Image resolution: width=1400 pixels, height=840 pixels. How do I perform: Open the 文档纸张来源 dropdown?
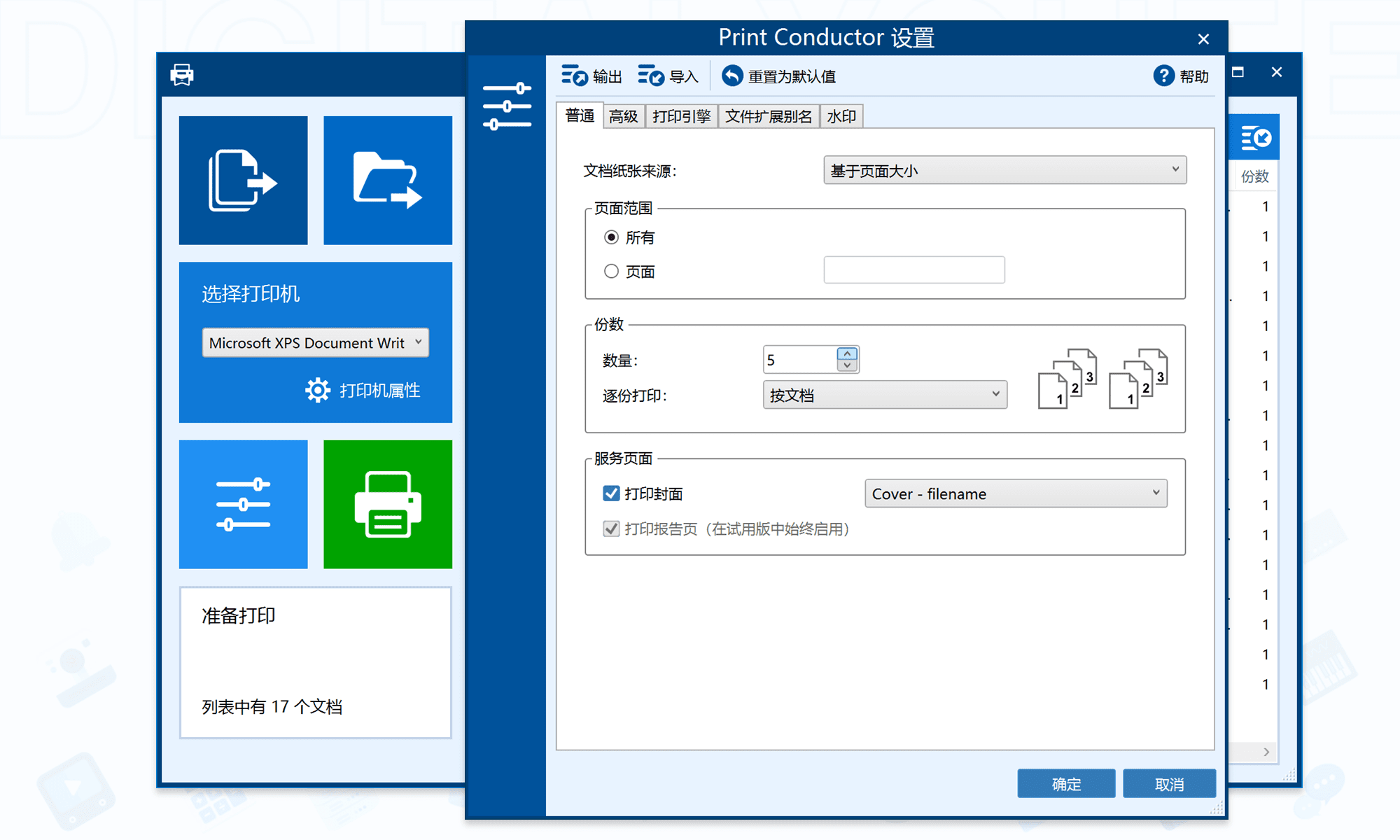click(1004, 170)
